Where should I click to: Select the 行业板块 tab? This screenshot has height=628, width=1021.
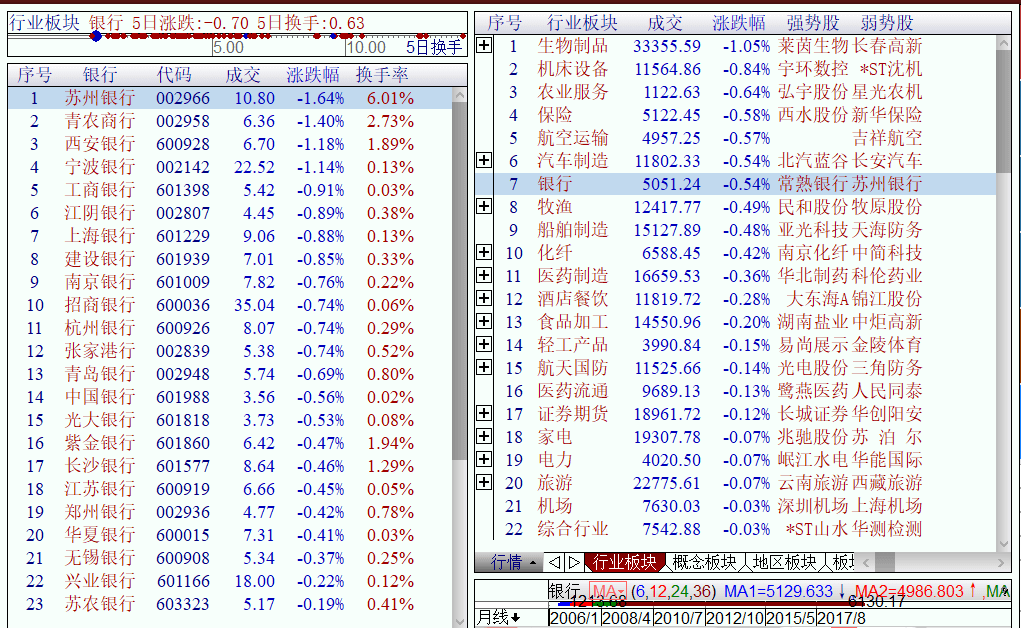click(624, 562)
